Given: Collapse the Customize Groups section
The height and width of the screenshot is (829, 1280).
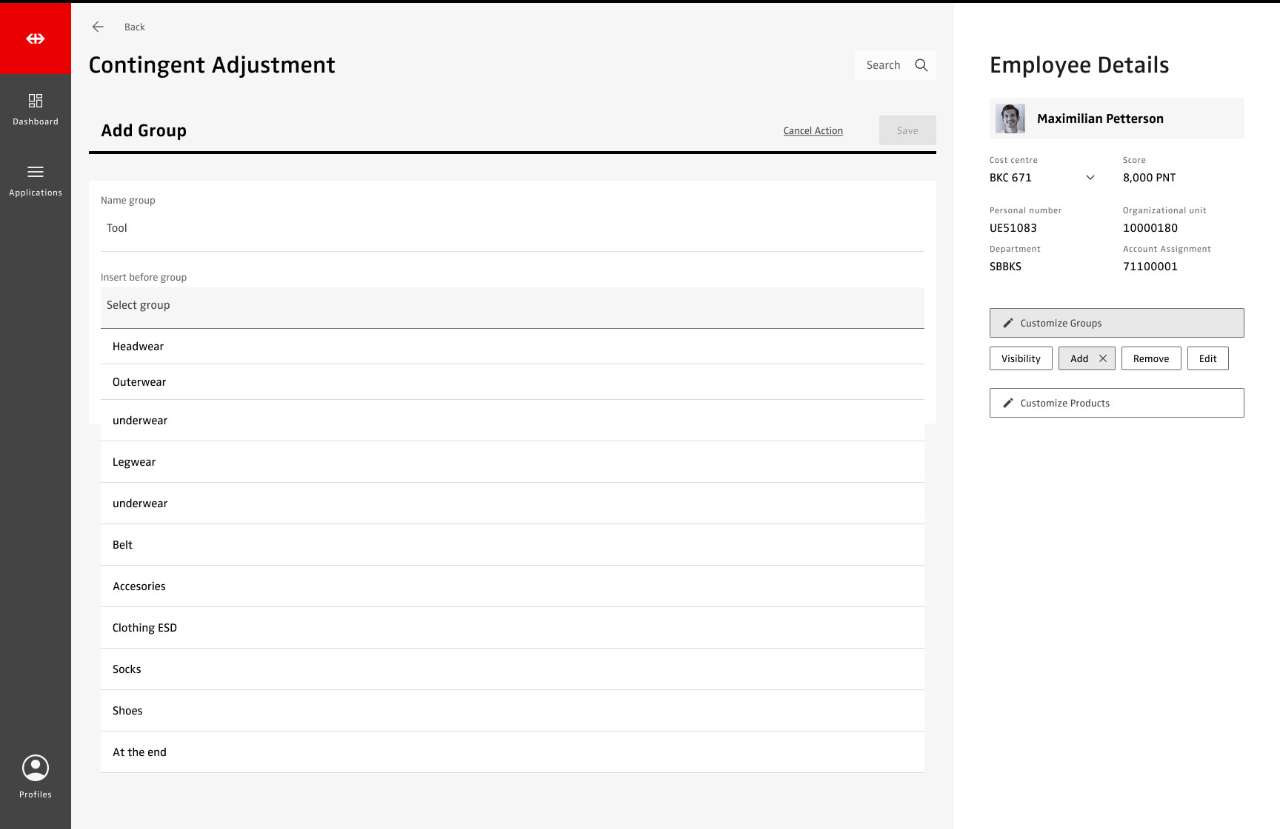Looking at the screenshot, I should 1116,323.
